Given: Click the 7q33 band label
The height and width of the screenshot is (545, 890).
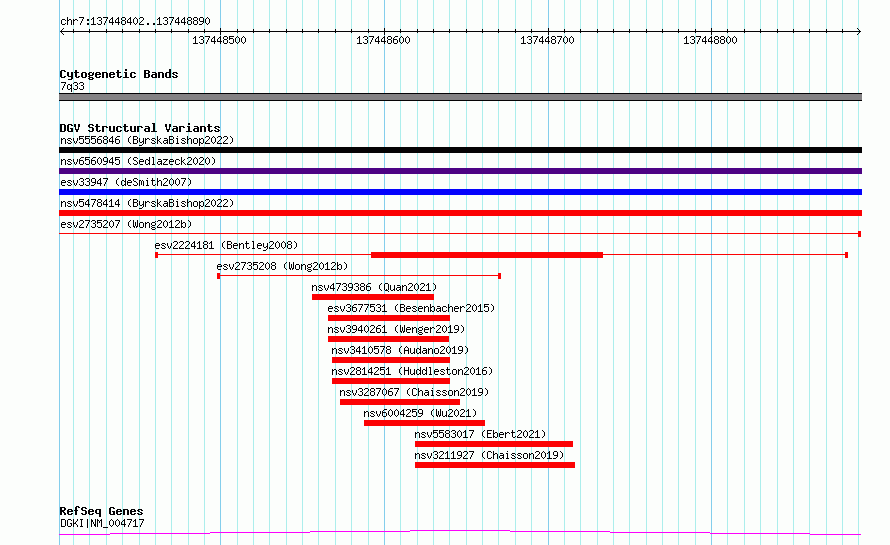Looking at the screenshot, I should [x=72, y=86].
